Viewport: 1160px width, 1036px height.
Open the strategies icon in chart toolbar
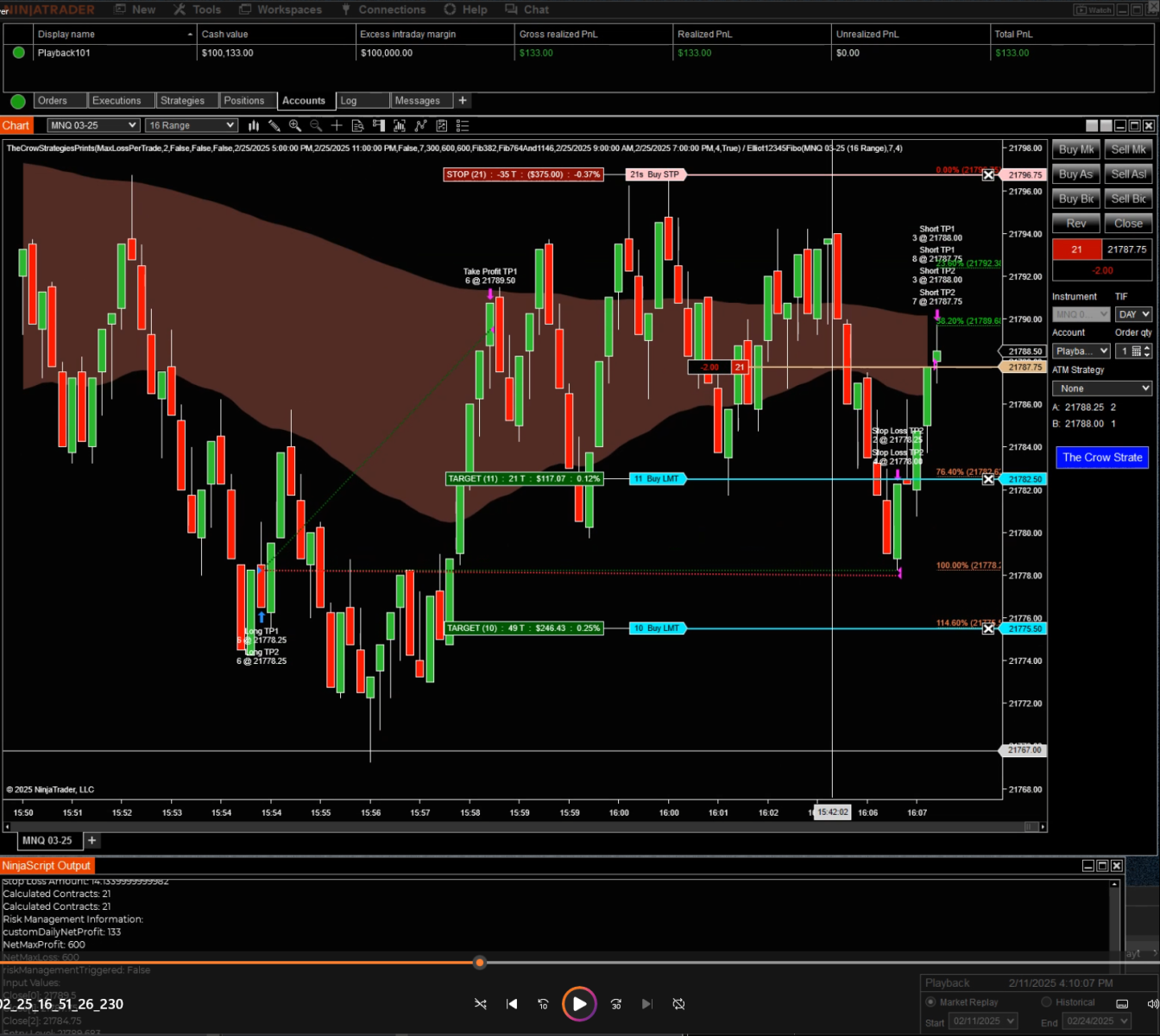click(441, 126)
